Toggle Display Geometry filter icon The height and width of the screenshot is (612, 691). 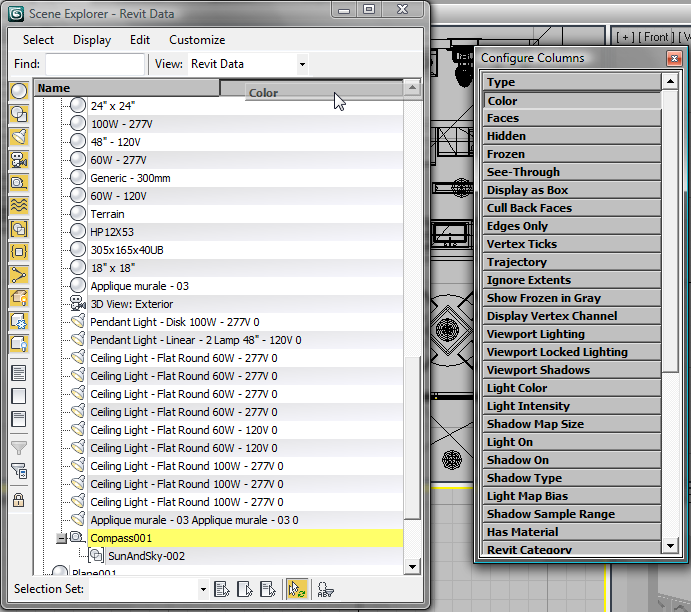[x=19, y=91]
